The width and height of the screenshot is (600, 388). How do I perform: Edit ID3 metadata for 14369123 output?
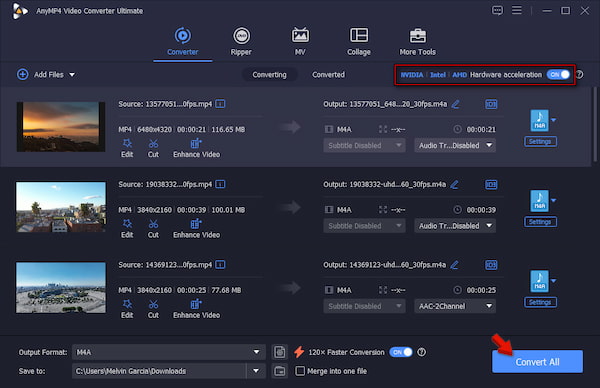tap(491, 265)
